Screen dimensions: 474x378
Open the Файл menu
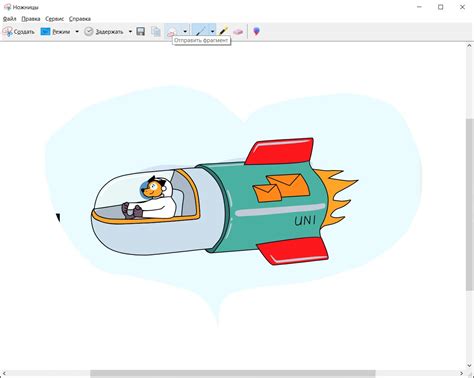click(9, 19)
